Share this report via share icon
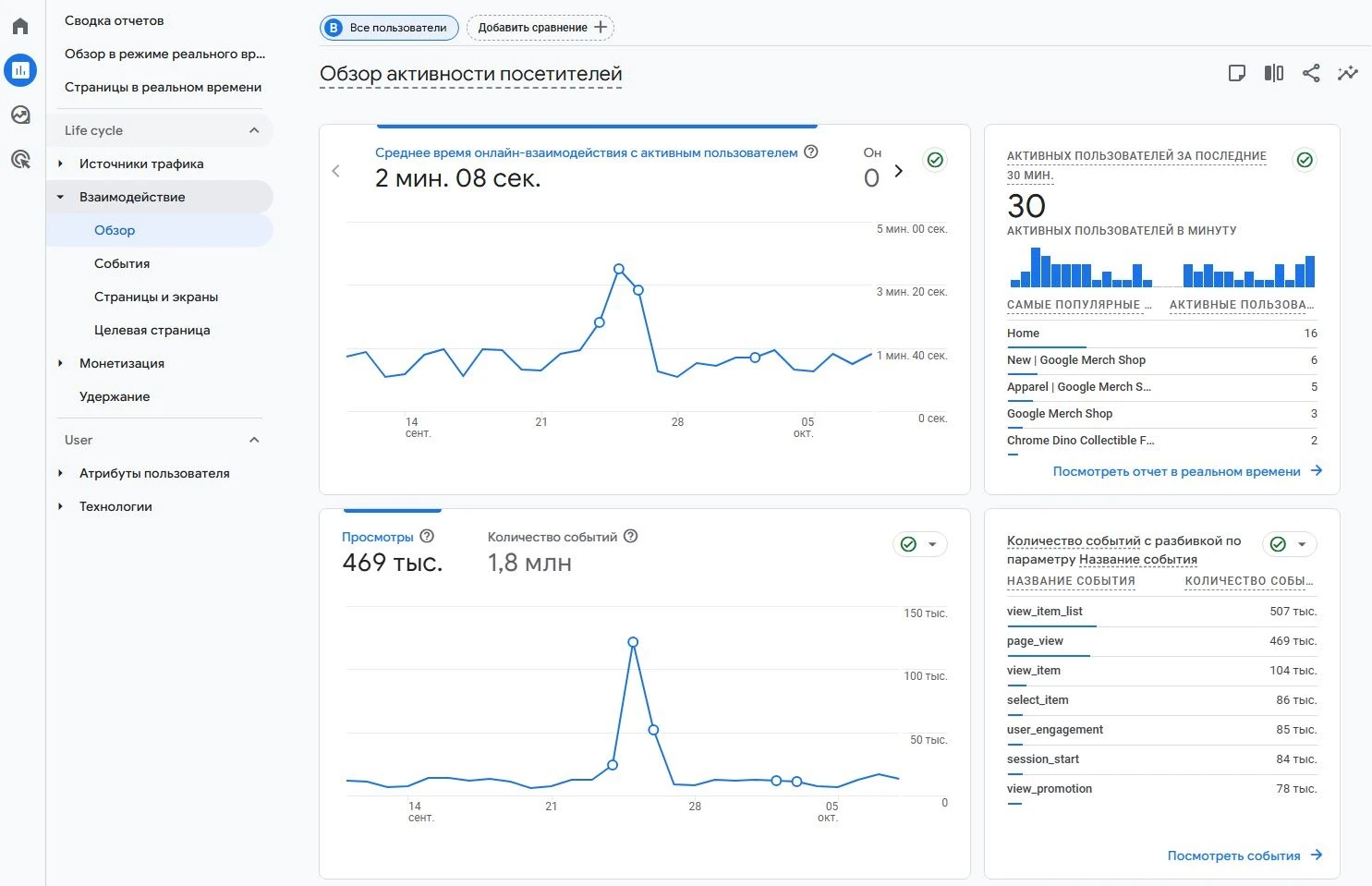This screenshot has width=1372, height=886. (1311, 74)
